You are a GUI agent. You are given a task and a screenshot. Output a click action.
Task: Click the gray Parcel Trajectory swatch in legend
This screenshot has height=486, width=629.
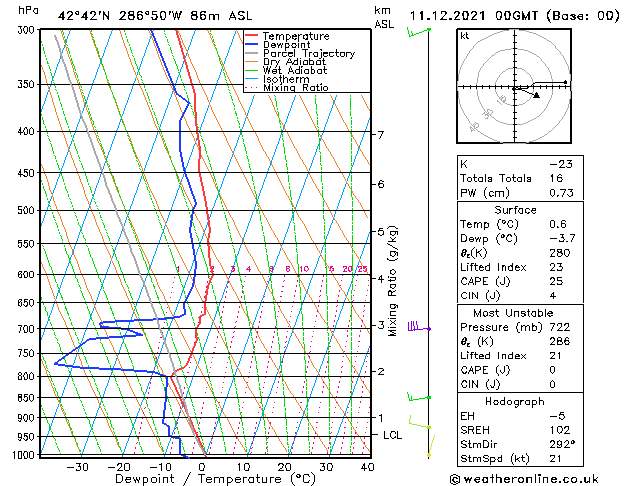252,53
